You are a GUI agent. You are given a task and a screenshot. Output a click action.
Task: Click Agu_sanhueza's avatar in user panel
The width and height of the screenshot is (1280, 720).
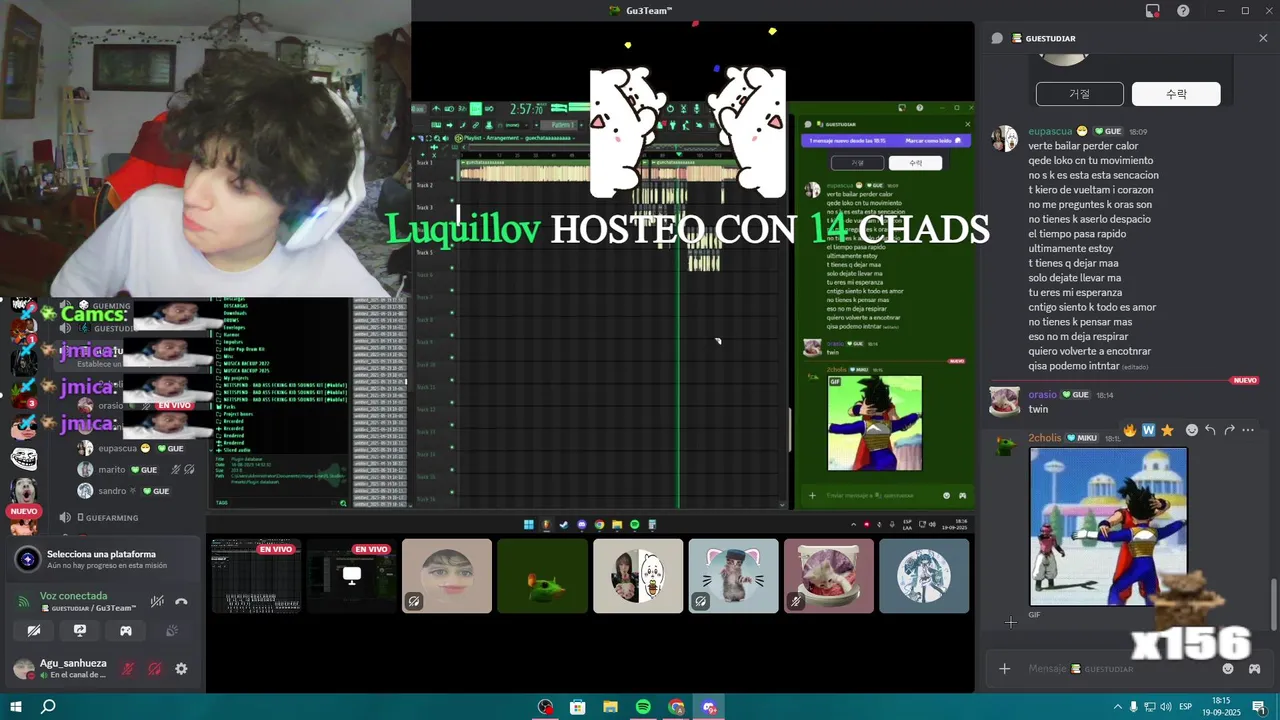pos(24,669)
